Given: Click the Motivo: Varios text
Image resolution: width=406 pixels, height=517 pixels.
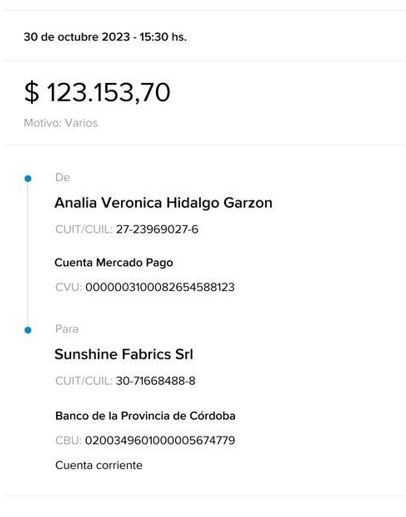Looking at the screenshot, I should [61, 123].
